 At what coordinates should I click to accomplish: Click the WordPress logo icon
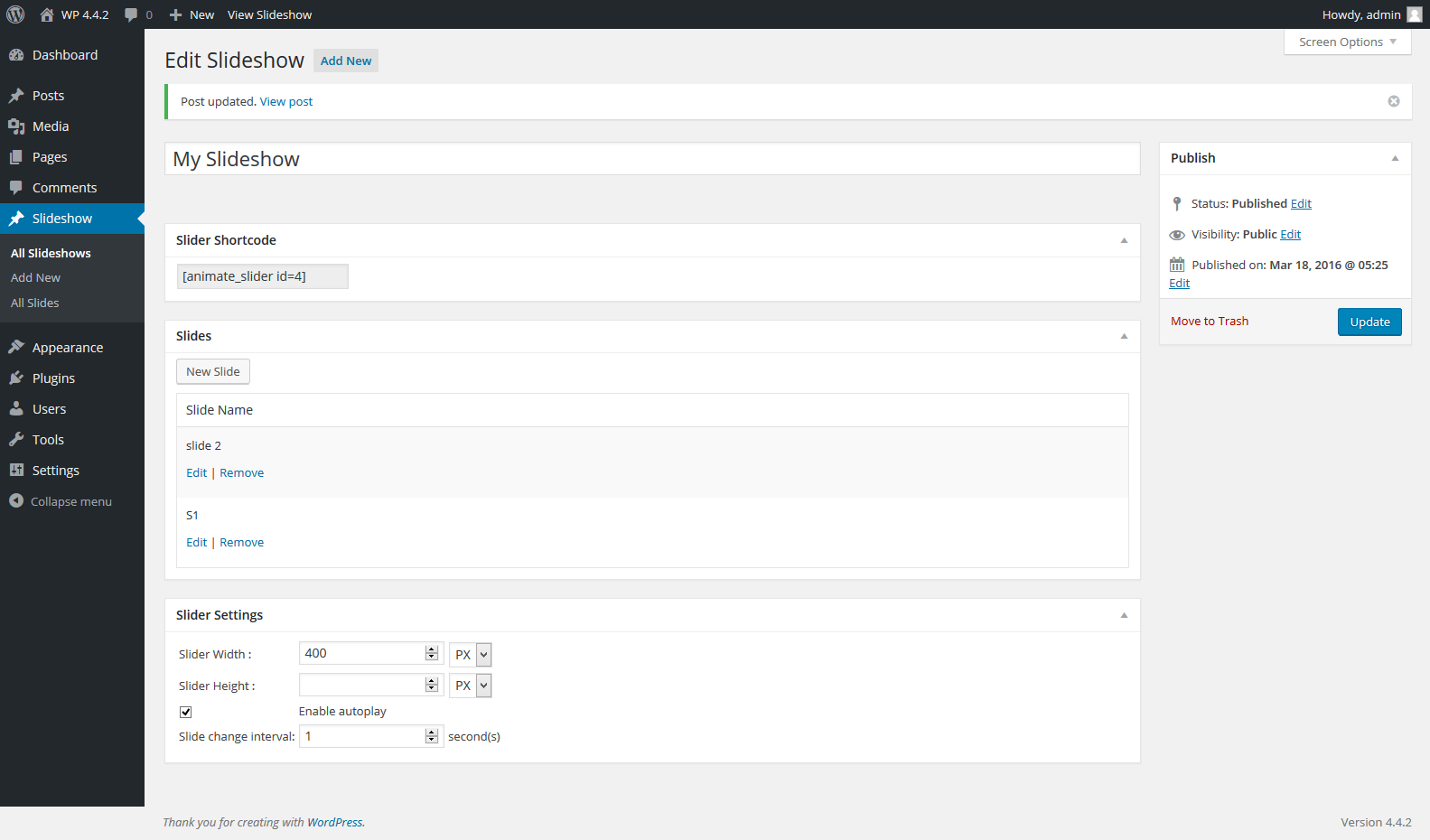[15, 14]
